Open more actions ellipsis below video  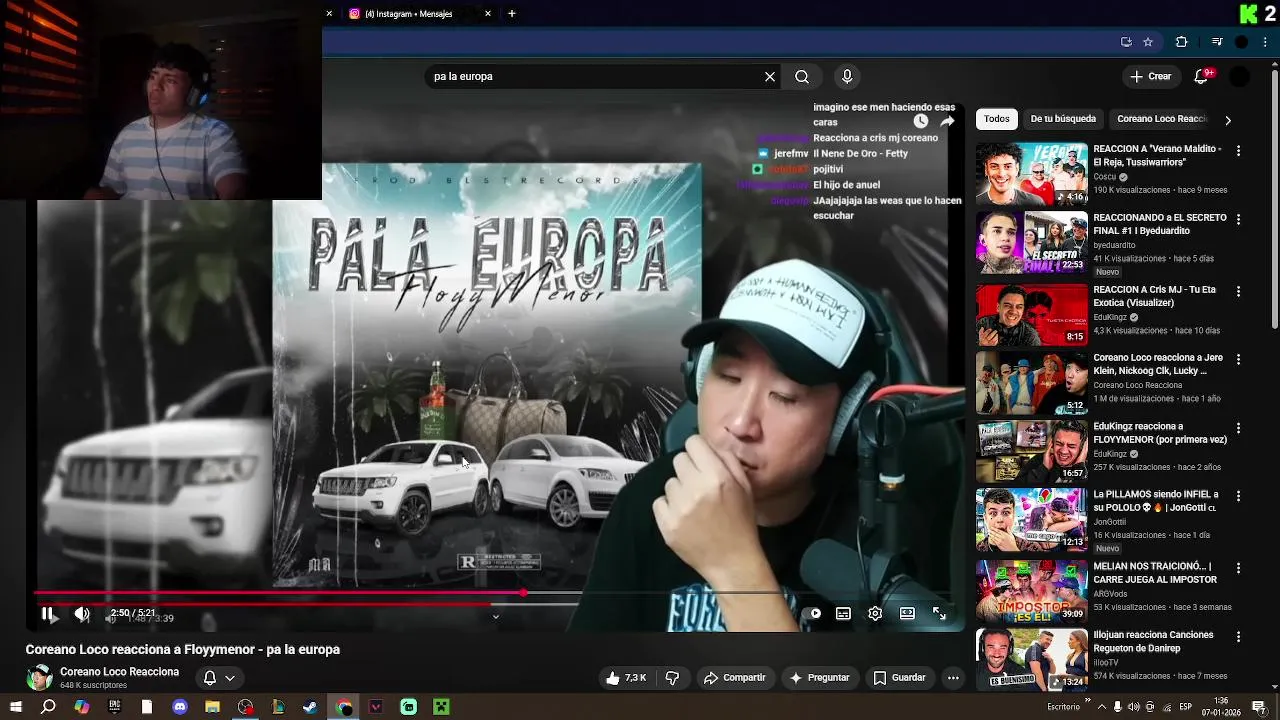(x=953, y=678)
